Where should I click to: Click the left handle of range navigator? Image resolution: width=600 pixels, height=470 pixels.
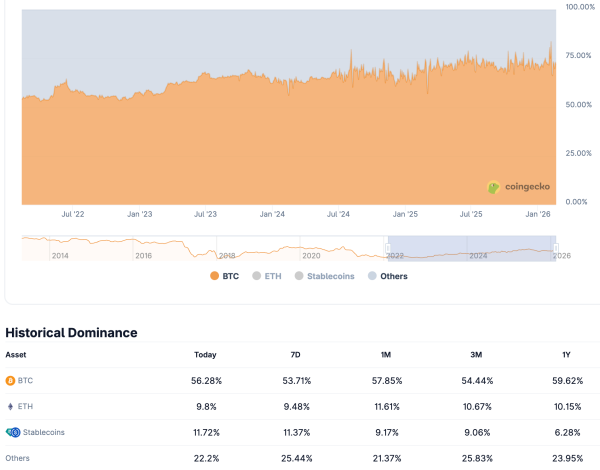click(x=388, y=248)
